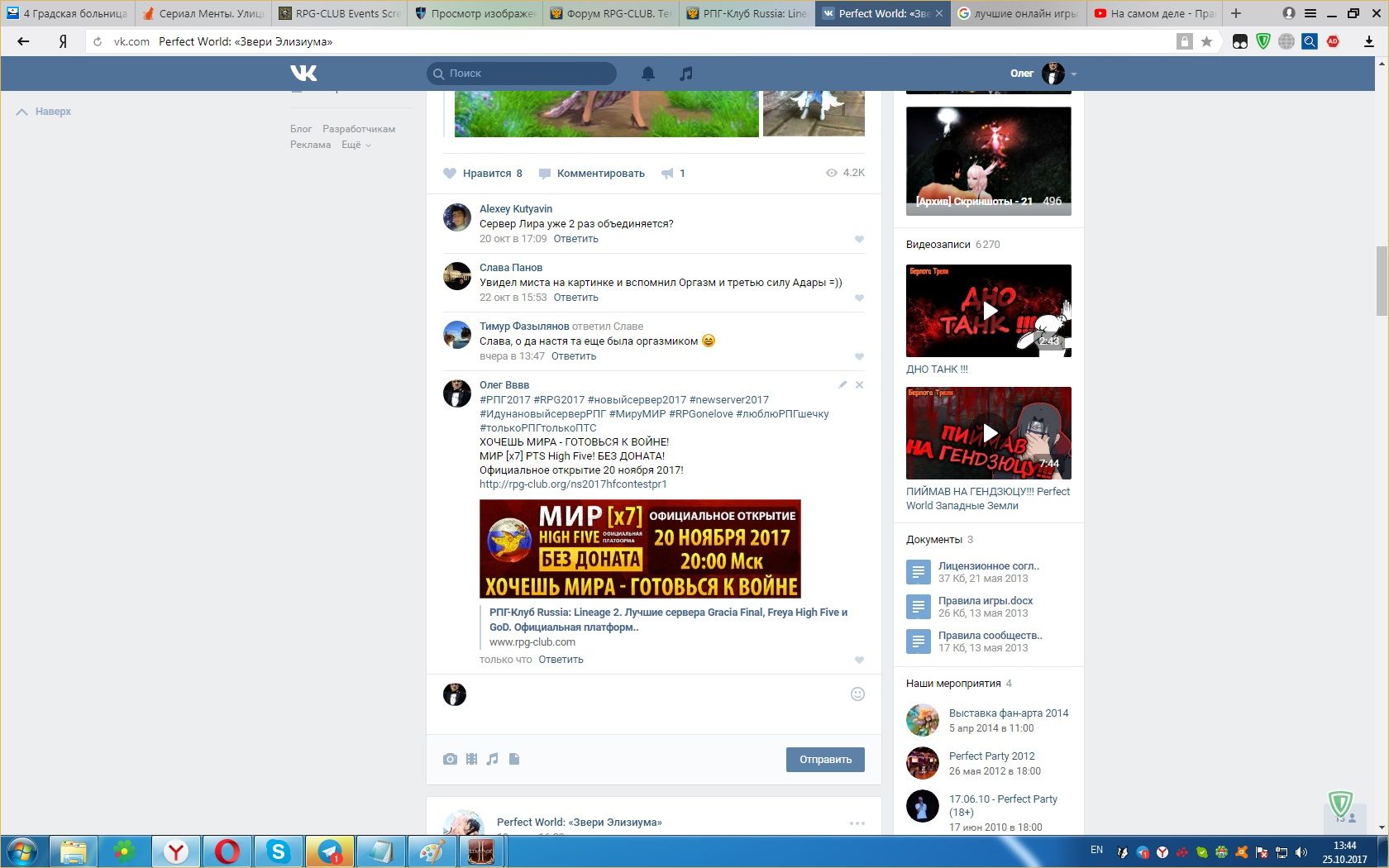Open the Разработчикам footer link
This screenshot has width=1389, height=868.
click(359, 129)
